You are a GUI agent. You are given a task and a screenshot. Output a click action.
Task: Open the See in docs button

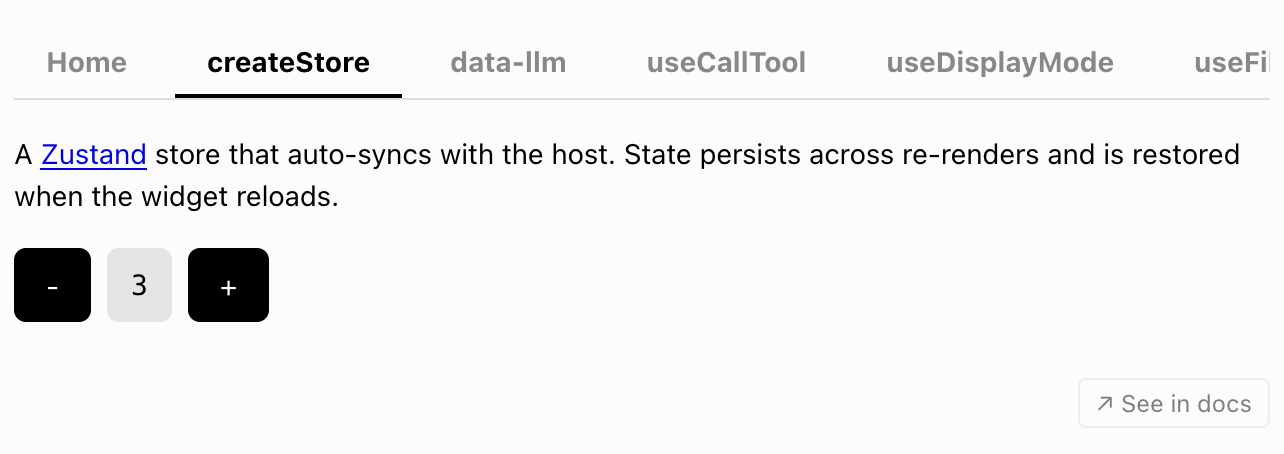1174,404
